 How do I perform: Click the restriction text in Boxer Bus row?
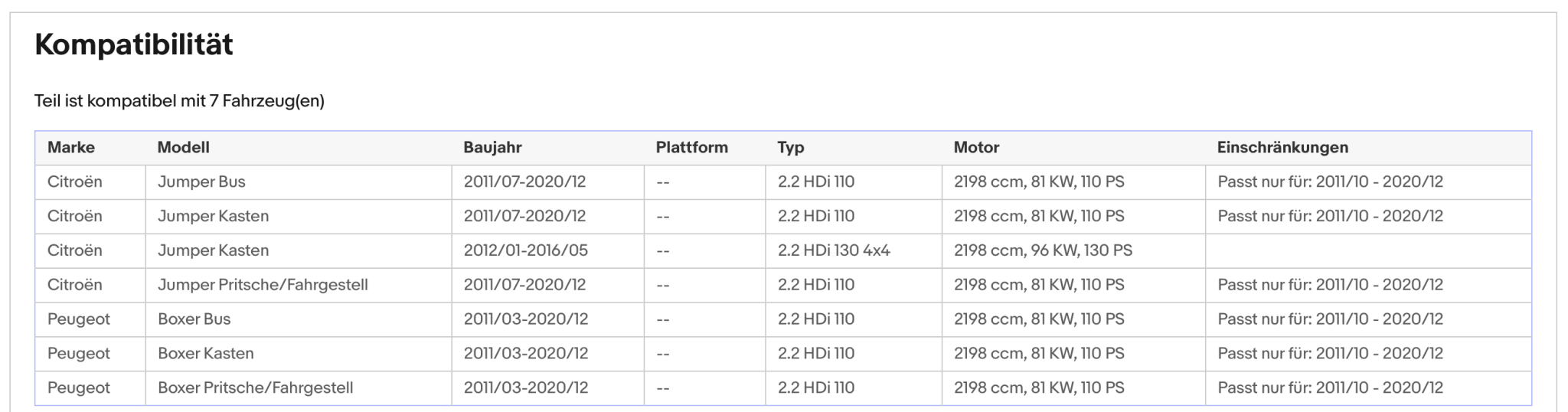(x=1330, y=319)
